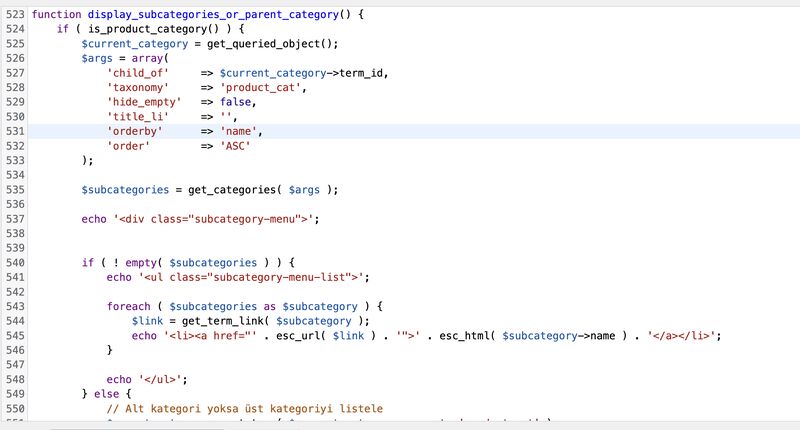Click the 'child_of' array key
800x430 pixels.
coord(138,73)
